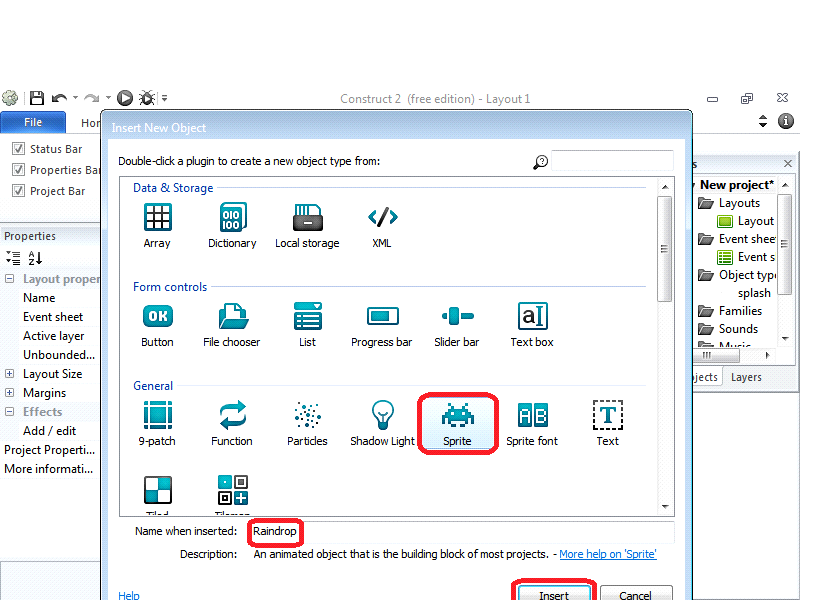Select splash object type in project tree

[x=754, y=293]
